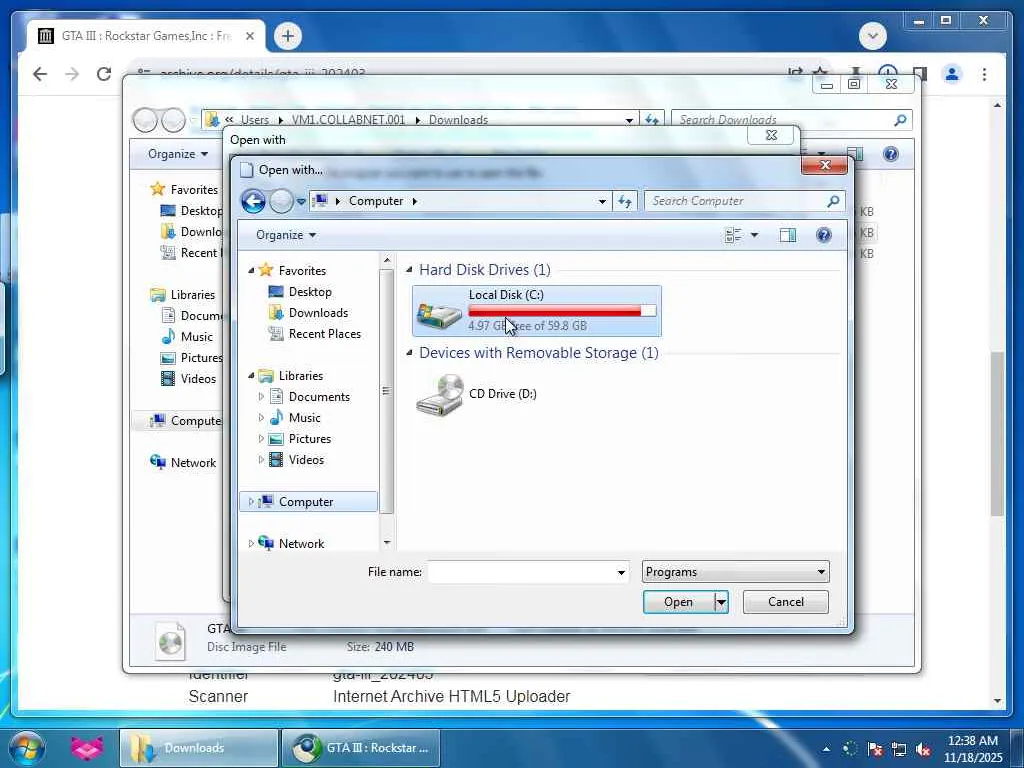
Task: Click Help icon in Open with dialog
Action: 824,235
